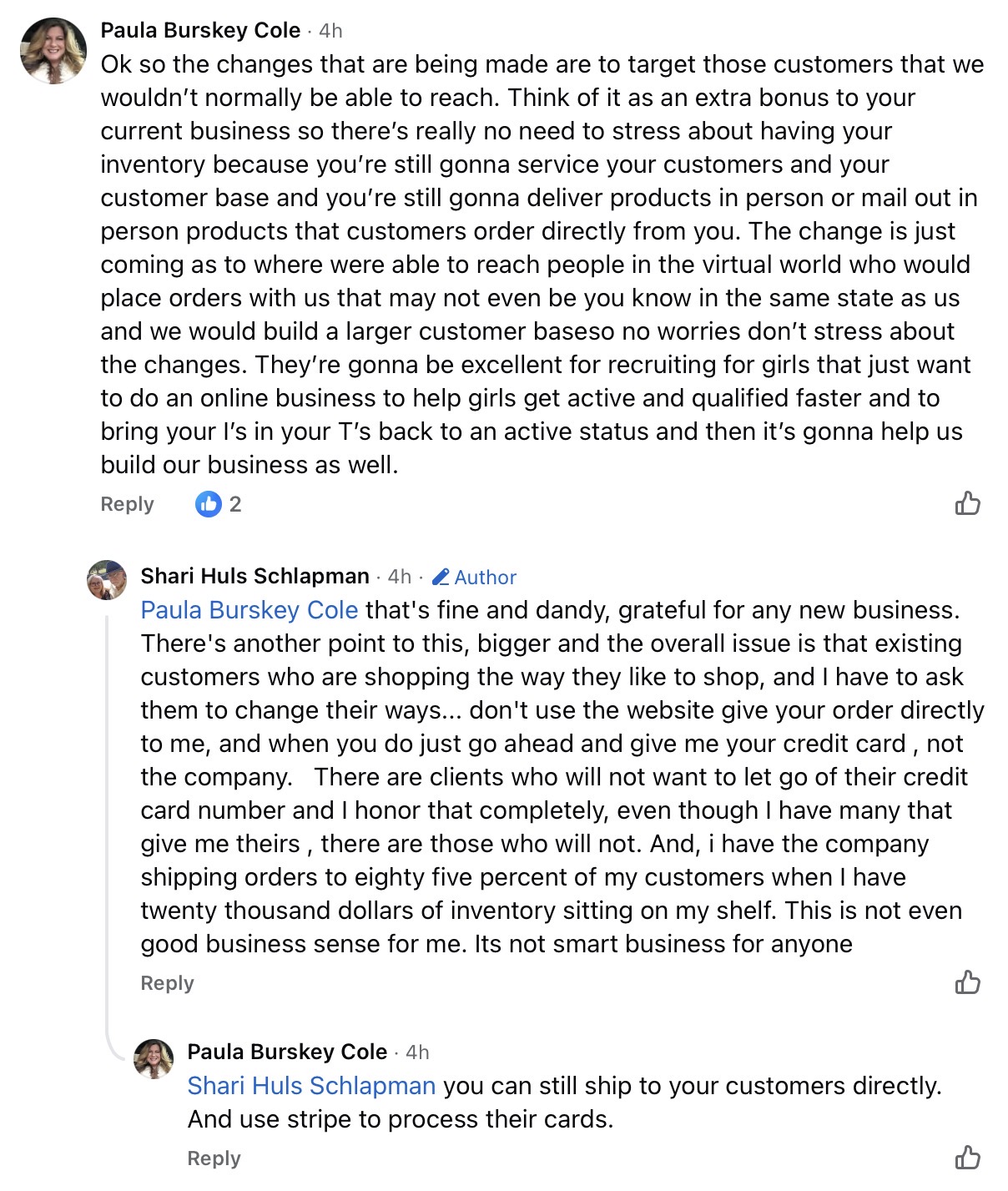Reply to Shari's comment about credit cards
The height and width of the screenshot is (1191, 1008).
[167, 983]
